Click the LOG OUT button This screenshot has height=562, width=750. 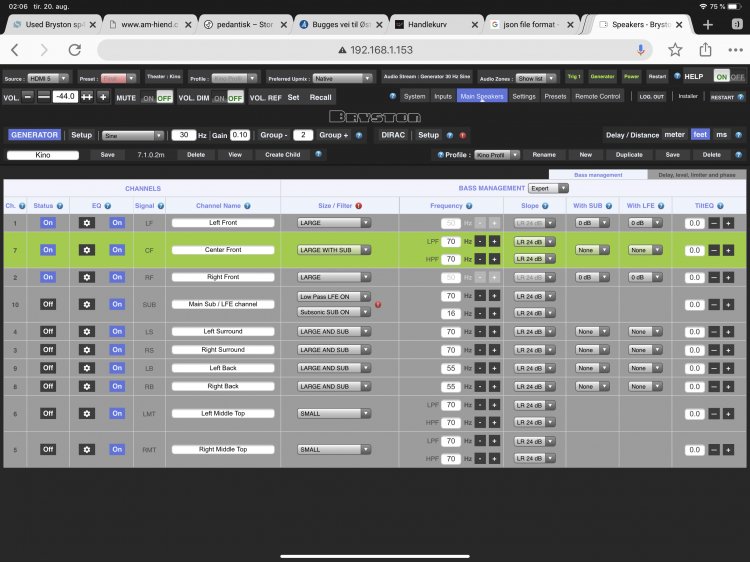tap(651, 97)
